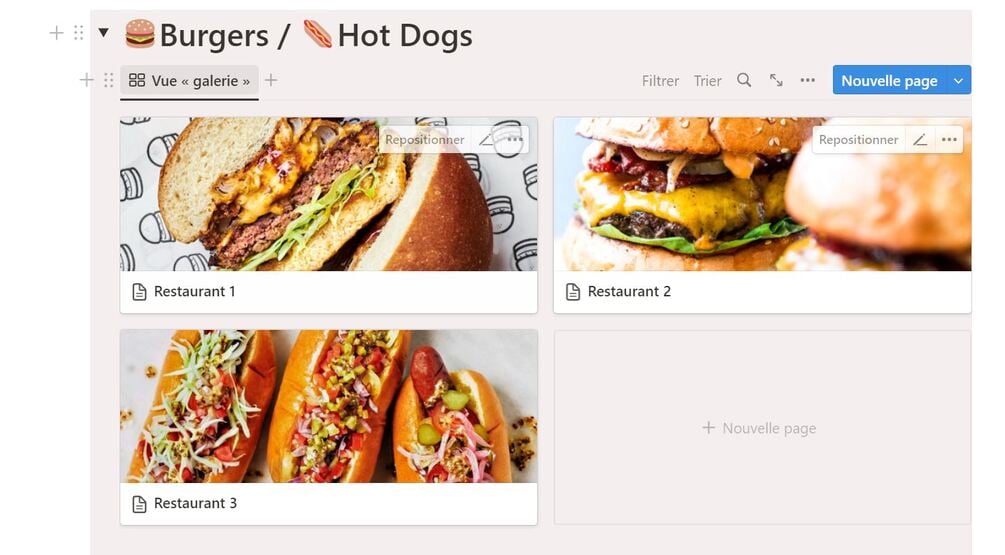Open the Restaurant 3 hot dogs thumbnail

click(x=329, y=406)
